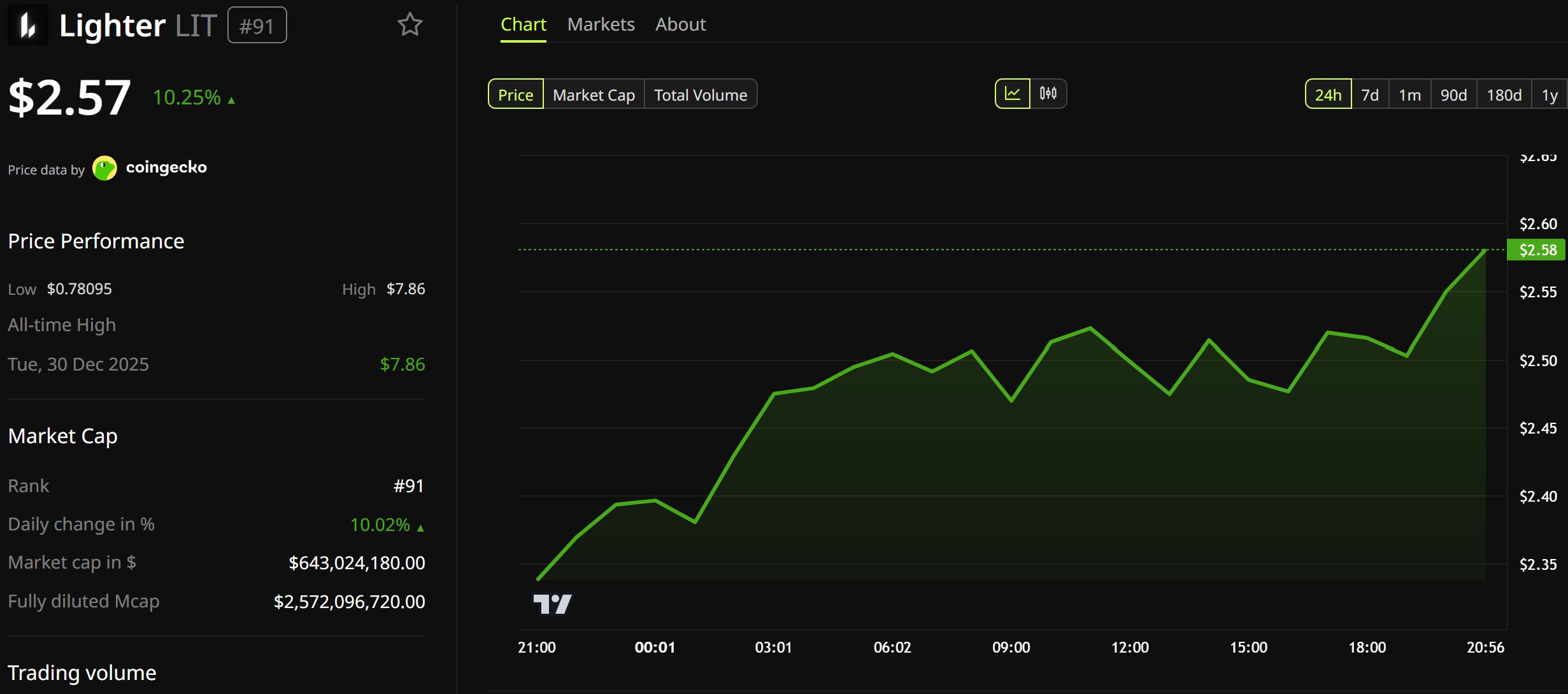Set chart range to 1y
This screenshot has height=694, width=1568.
click(1550, 94)
